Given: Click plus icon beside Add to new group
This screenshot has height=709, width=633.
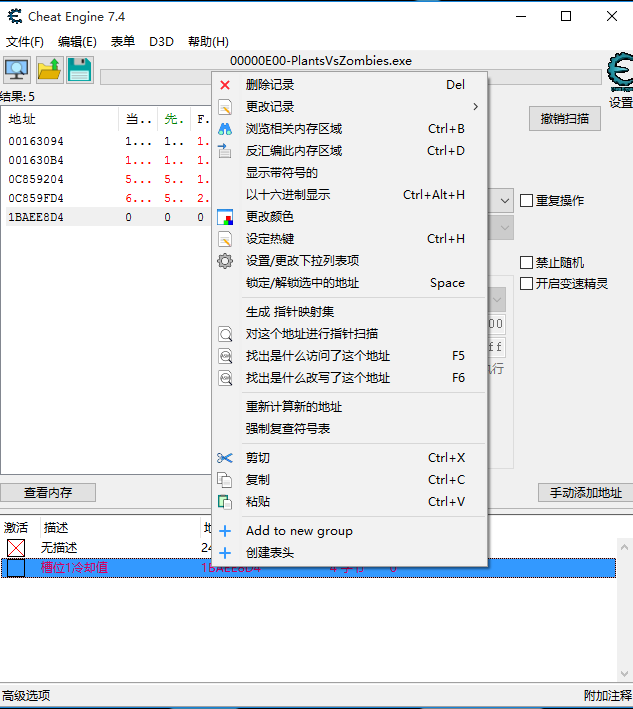Looking at the screenshot, I should (x=225, y=531).
